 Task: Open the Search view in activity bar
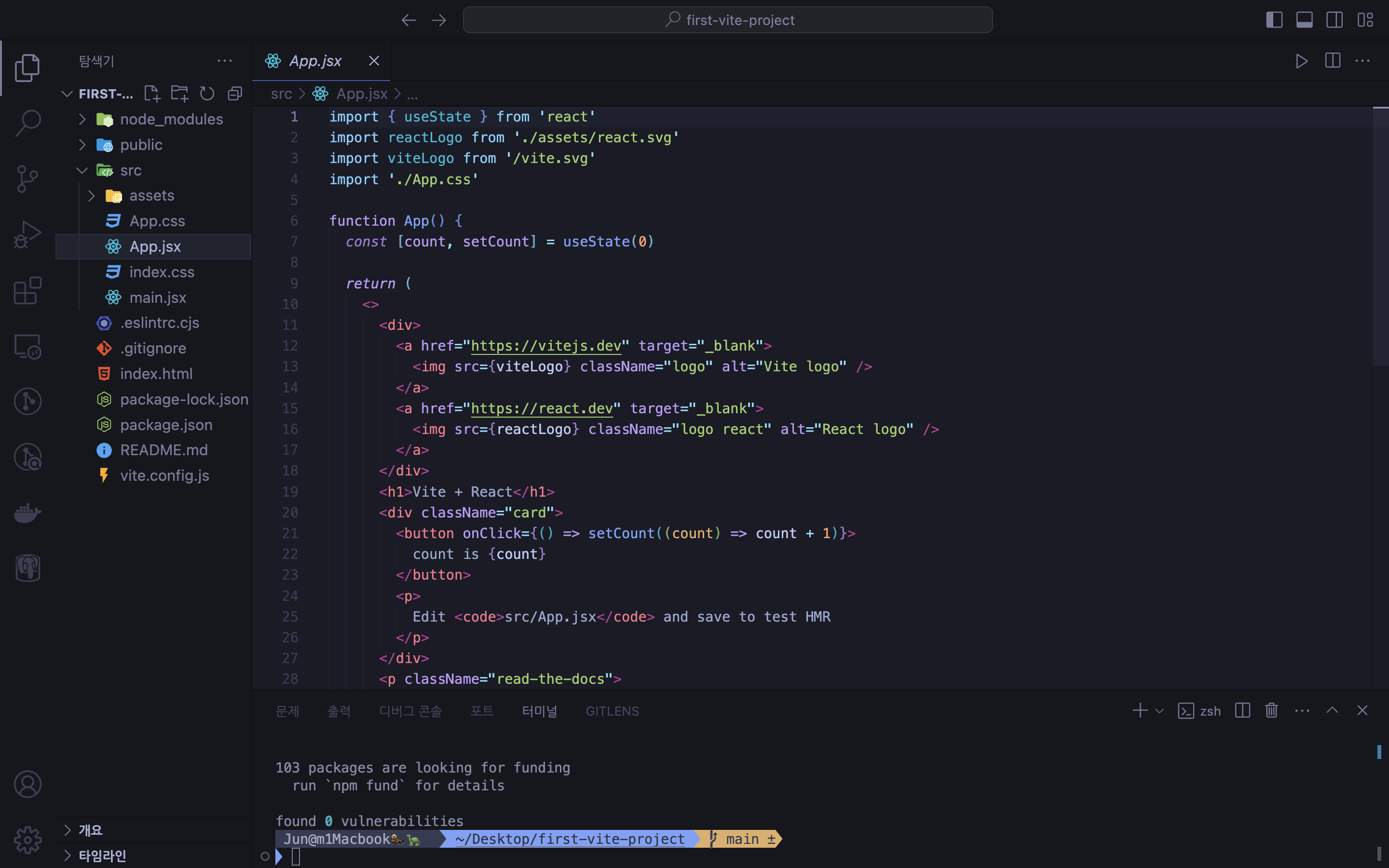(27, 122)
